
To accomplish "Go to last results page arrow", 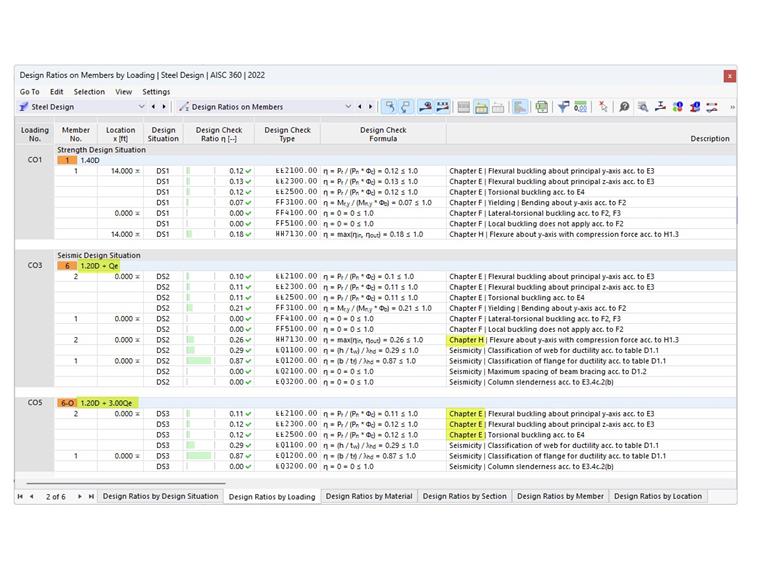I will click(x=91, y=496).
